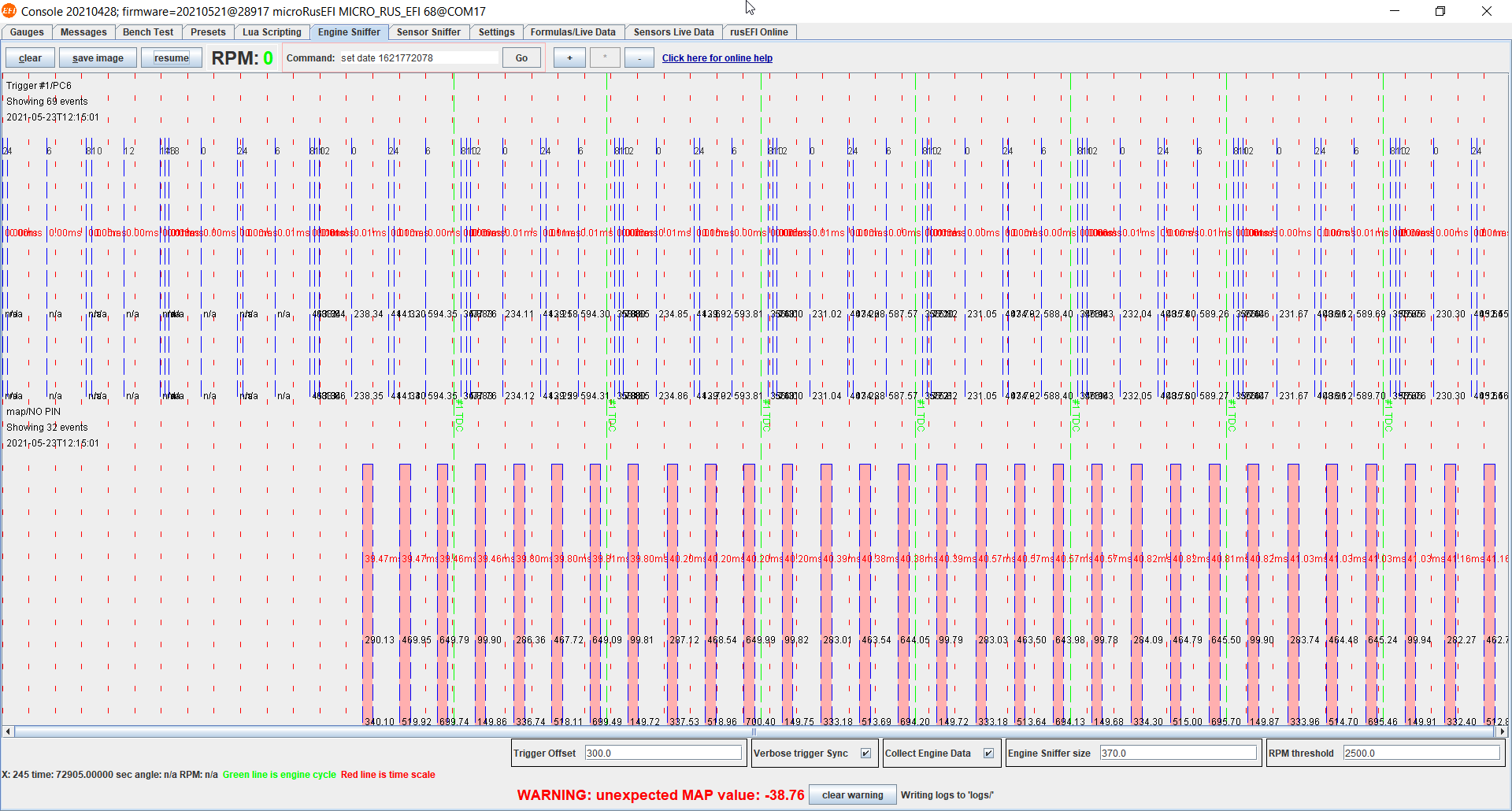Click the resume button

pos(172,58)
